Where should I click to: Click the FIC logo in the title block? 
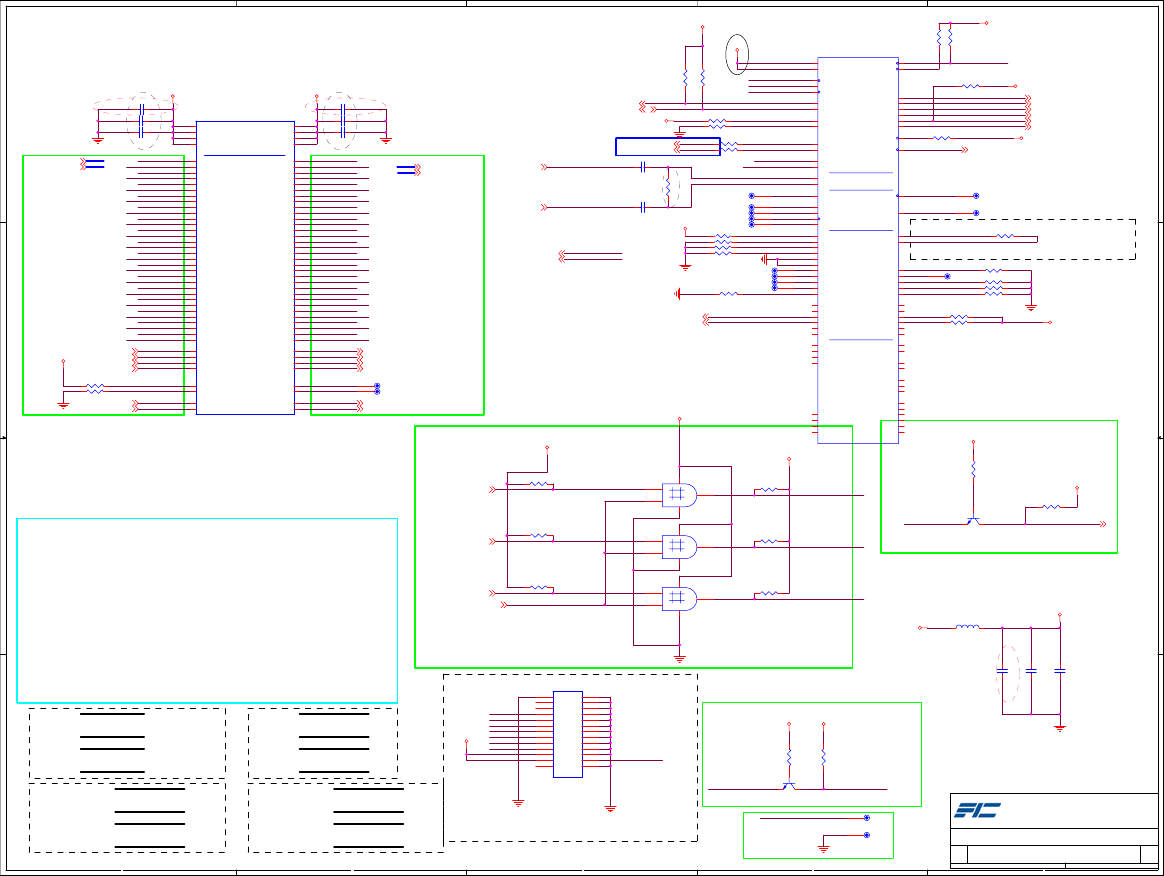coord(977,810)
